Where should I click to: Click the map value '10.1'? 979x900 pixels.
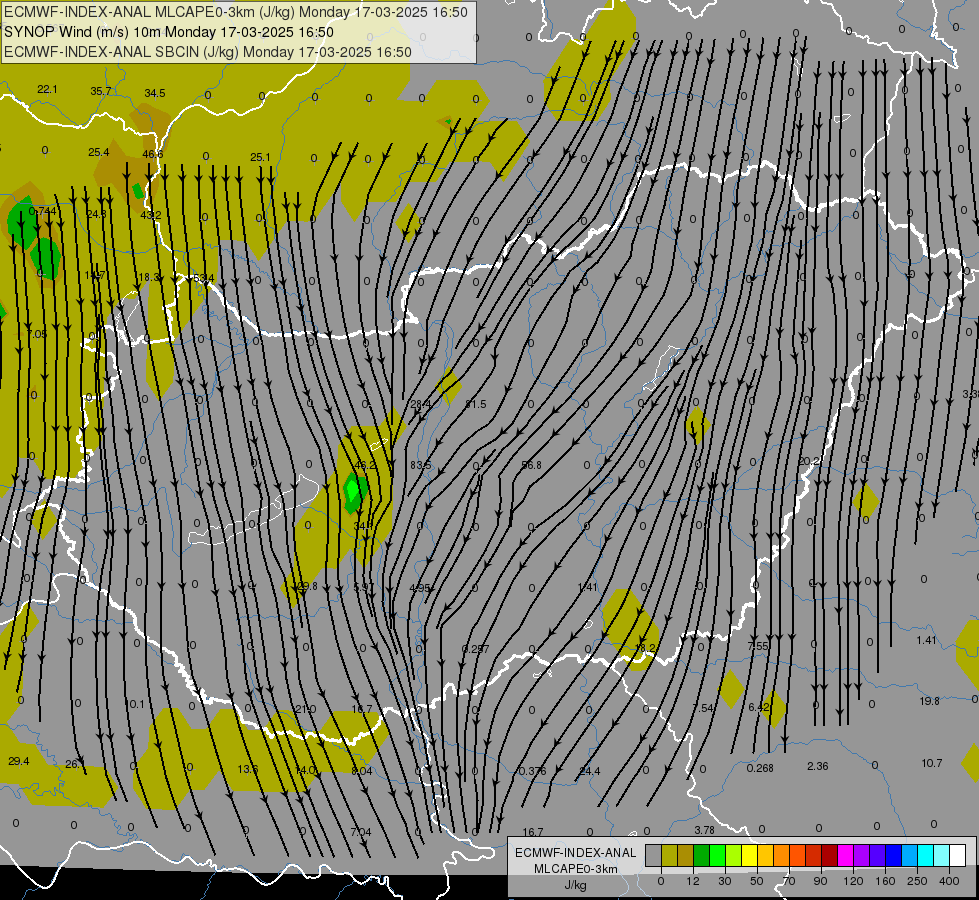click(135, 704)
